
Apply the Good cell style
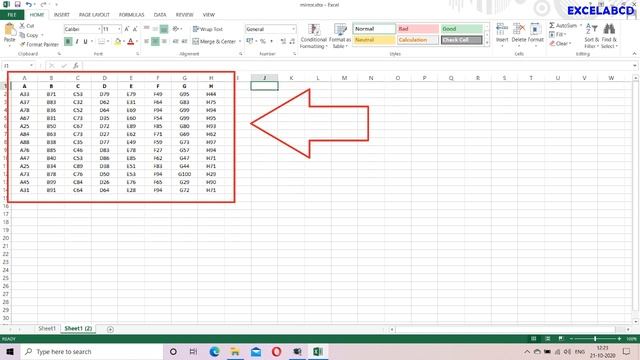coord(462,29)
